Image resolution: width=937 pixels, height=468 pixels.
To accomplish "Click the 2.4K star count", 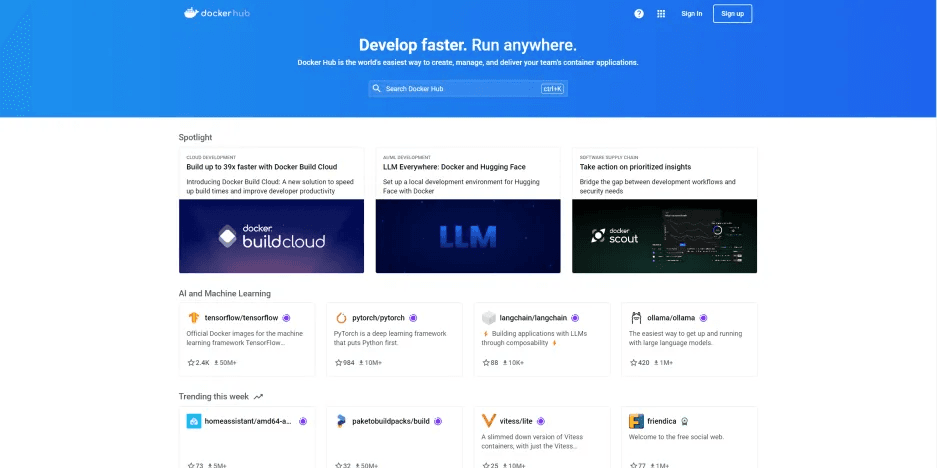I will pyautogui.click(x=203, y=363).
